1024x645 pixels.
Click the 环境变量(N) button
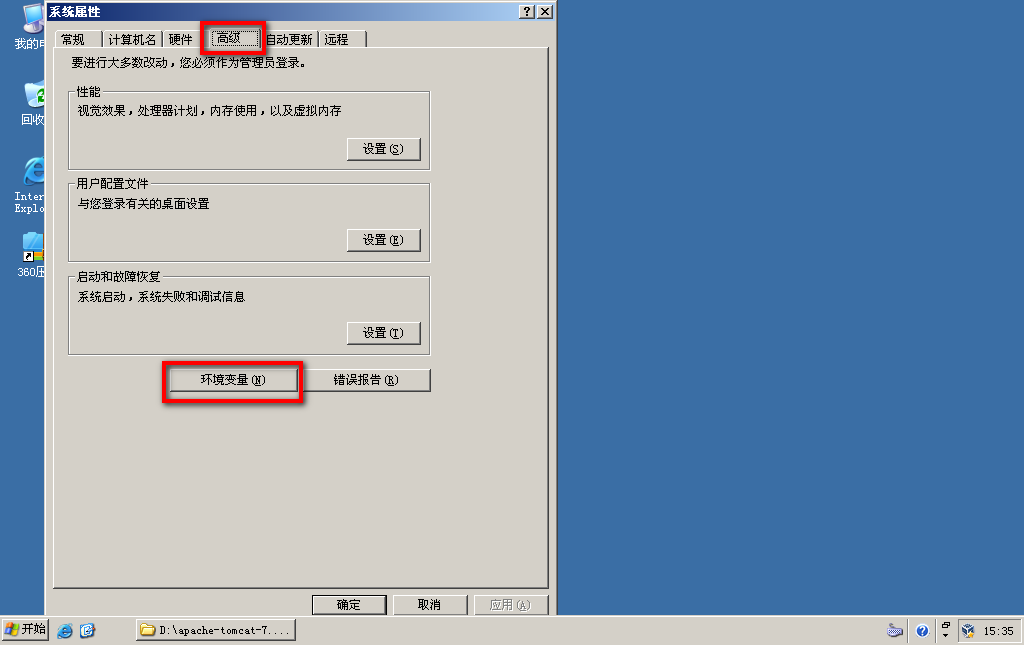point(233,380)
